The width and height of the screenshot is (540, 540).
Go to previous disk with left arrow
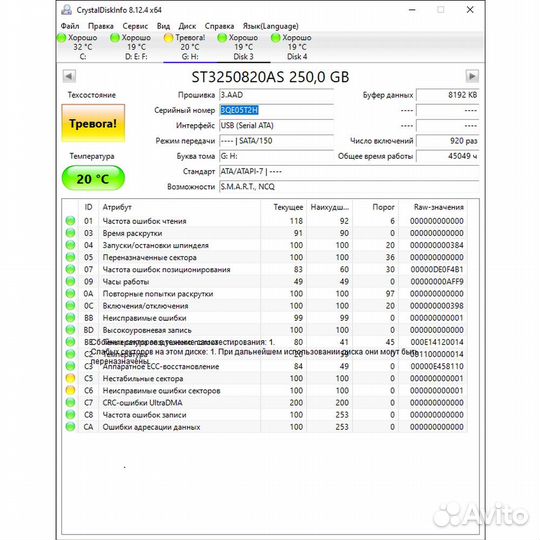click(69, 76)
